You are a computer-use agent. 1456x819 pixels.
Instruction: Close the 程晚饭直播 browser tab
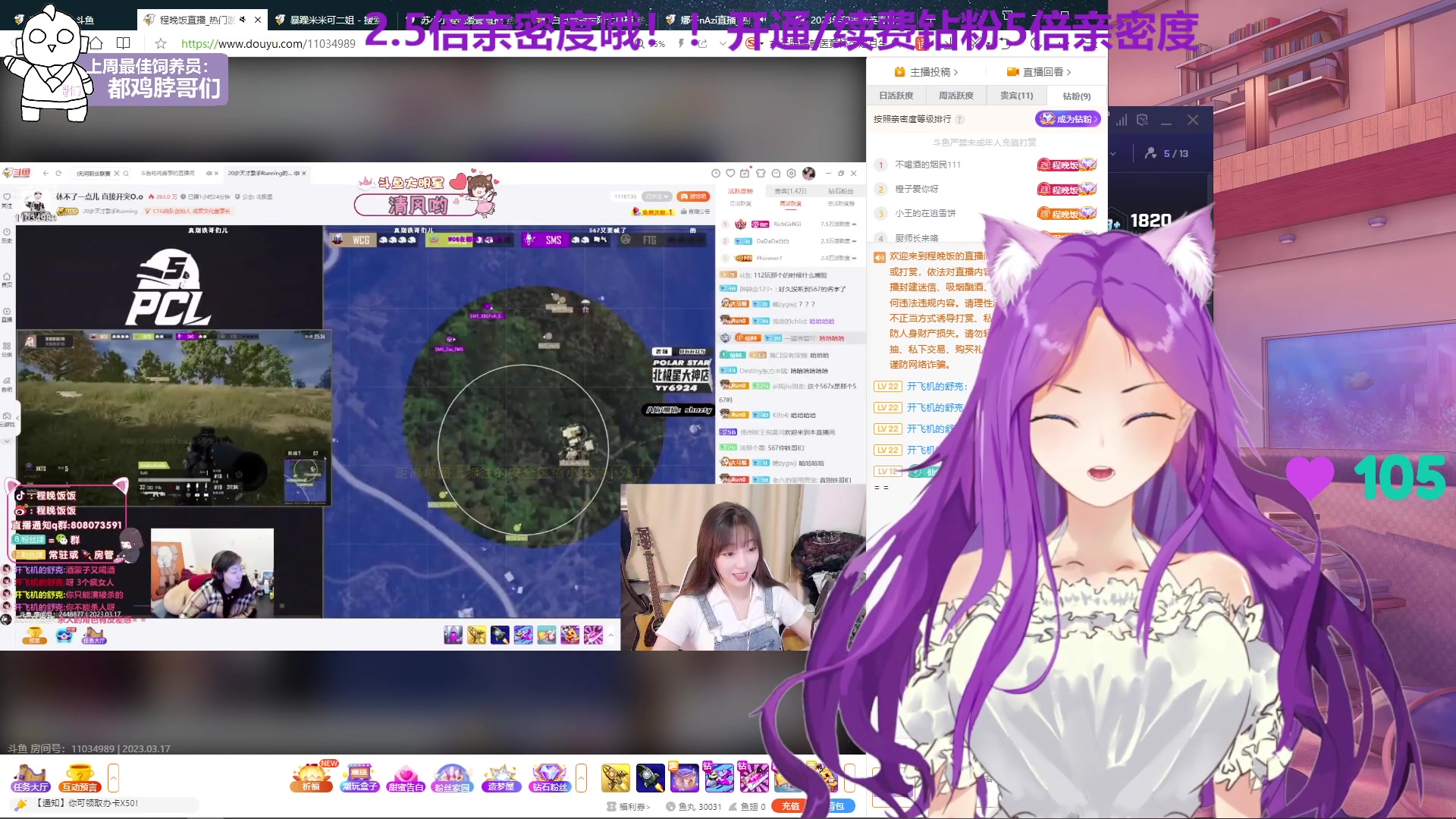pyautogui.click(x=258, y=20)
